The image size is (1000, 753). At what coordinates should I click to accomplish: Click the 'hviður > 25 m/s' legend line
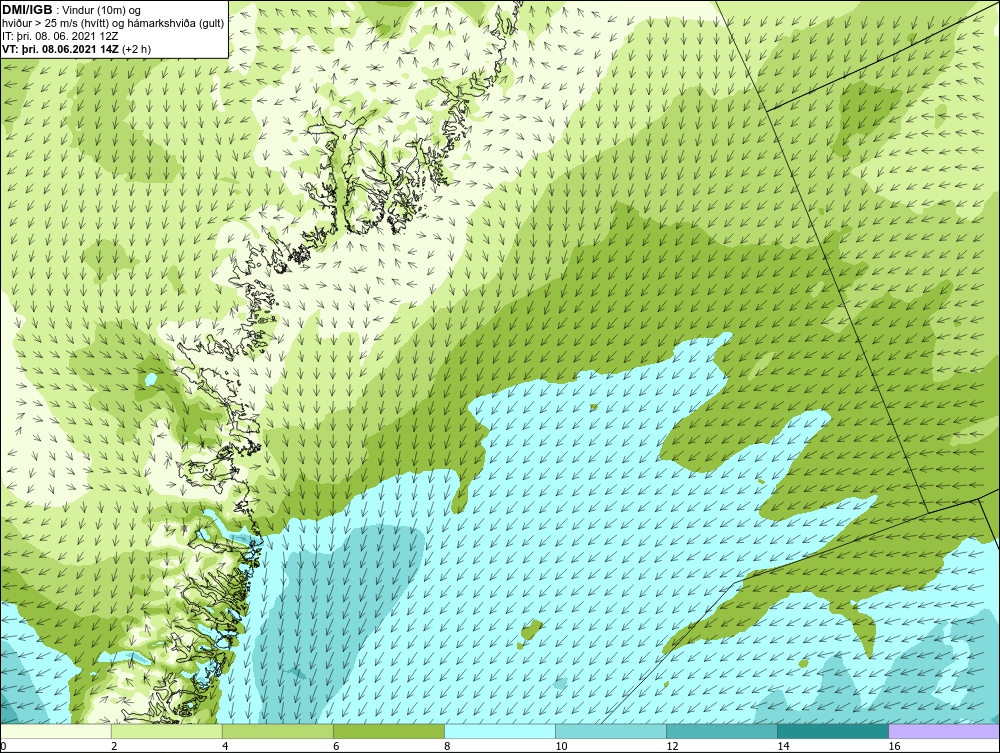[114, 24]
